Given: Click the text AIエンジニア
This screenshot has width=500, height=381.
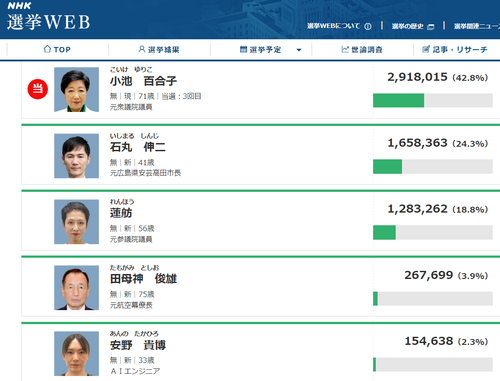Looking at the screenshot, I should [135, 371].
